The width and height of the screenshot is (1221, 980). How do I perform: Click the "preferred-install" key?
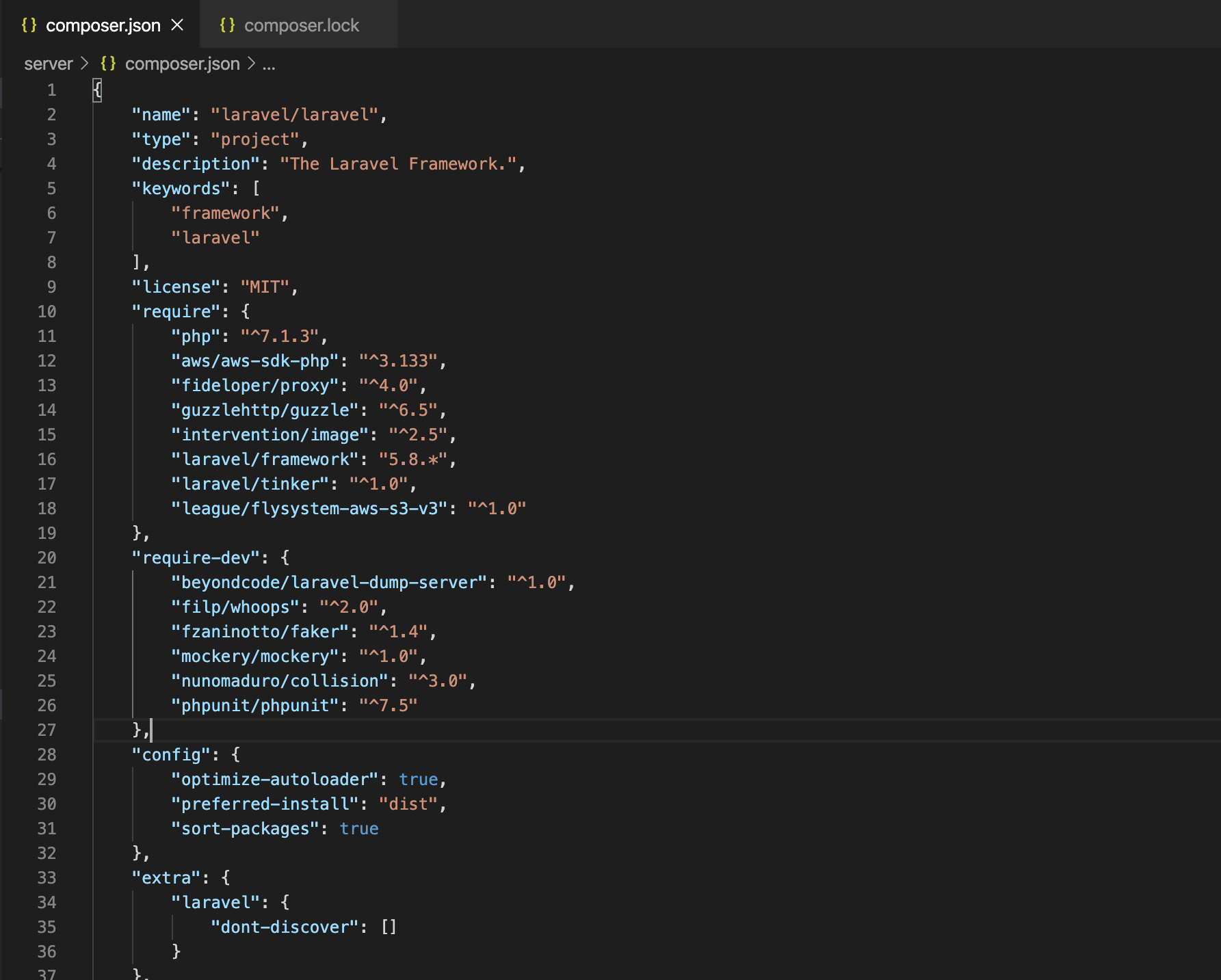coord(265,804)
